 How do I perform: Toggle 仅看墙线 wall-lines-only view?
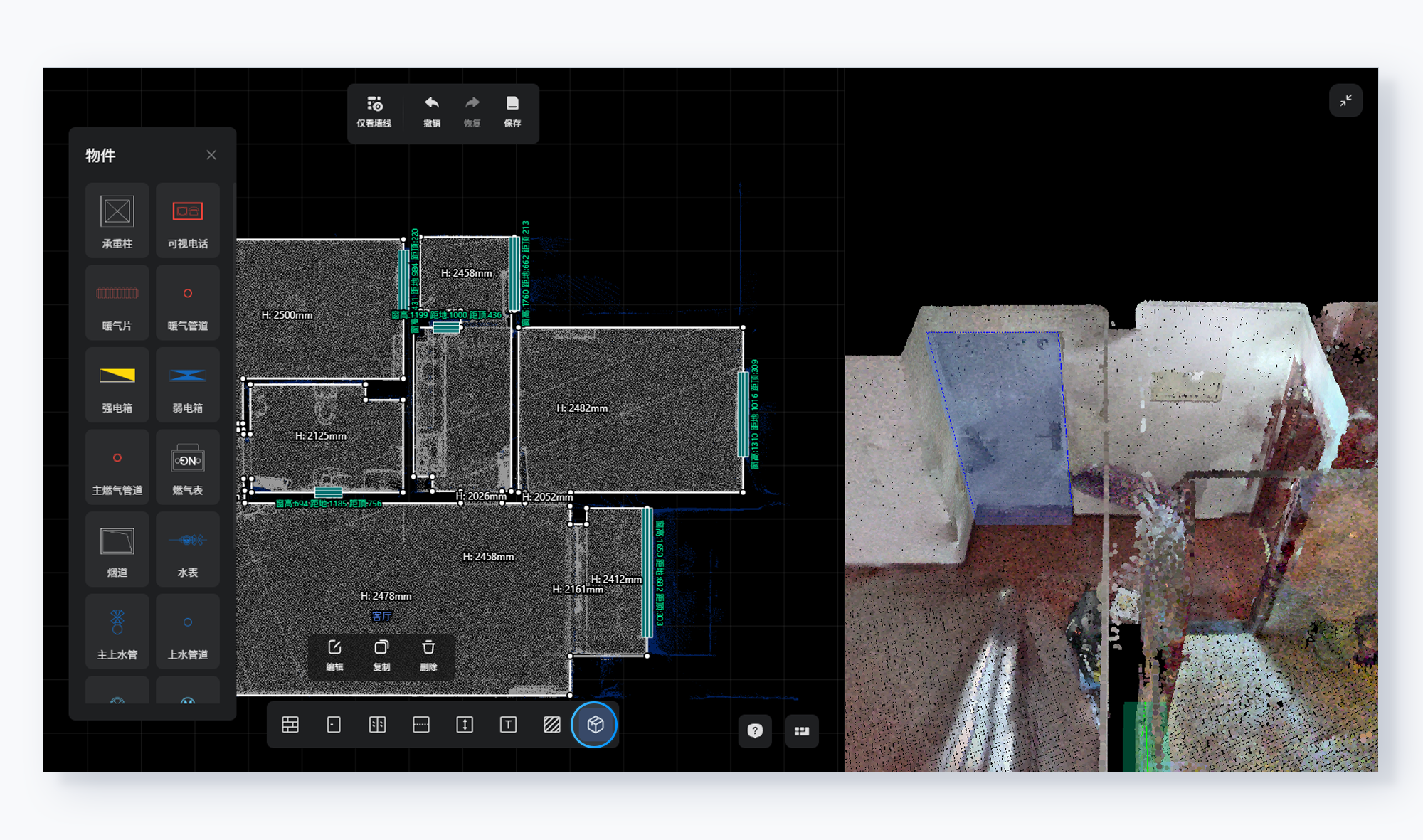(x=374, y=112)
